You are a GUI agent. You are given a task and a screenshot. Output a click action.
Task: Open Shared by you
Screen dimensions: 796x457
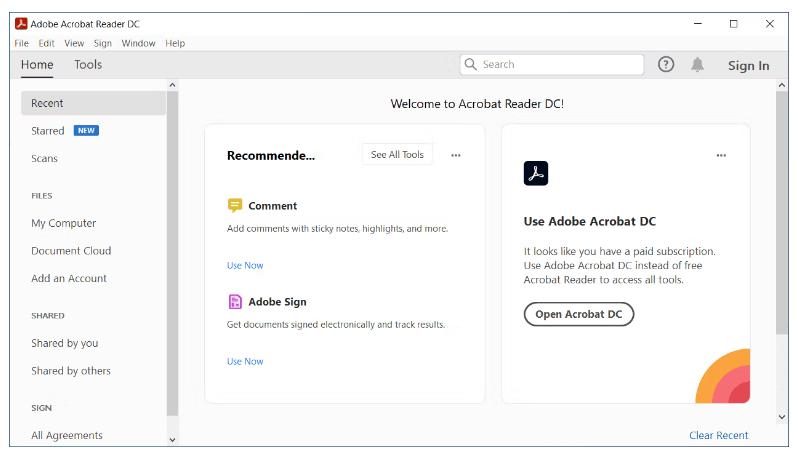[64, 343]
